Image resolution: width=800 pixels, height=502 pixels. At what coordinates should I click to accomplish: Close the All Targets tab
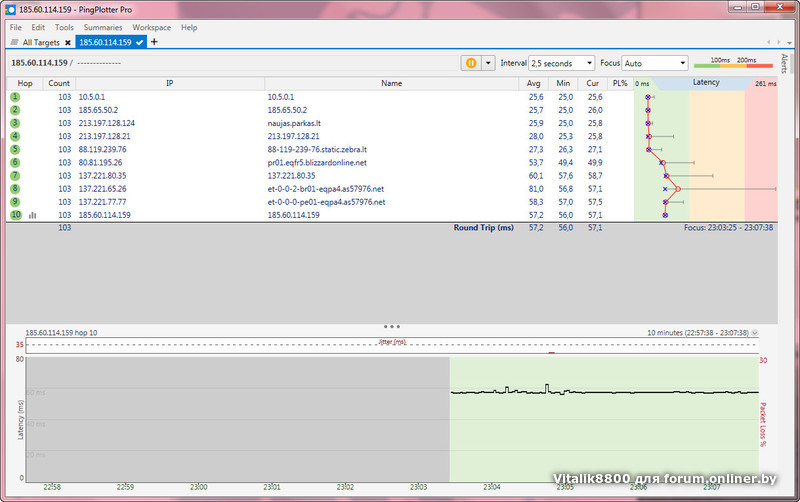(68, 43)
